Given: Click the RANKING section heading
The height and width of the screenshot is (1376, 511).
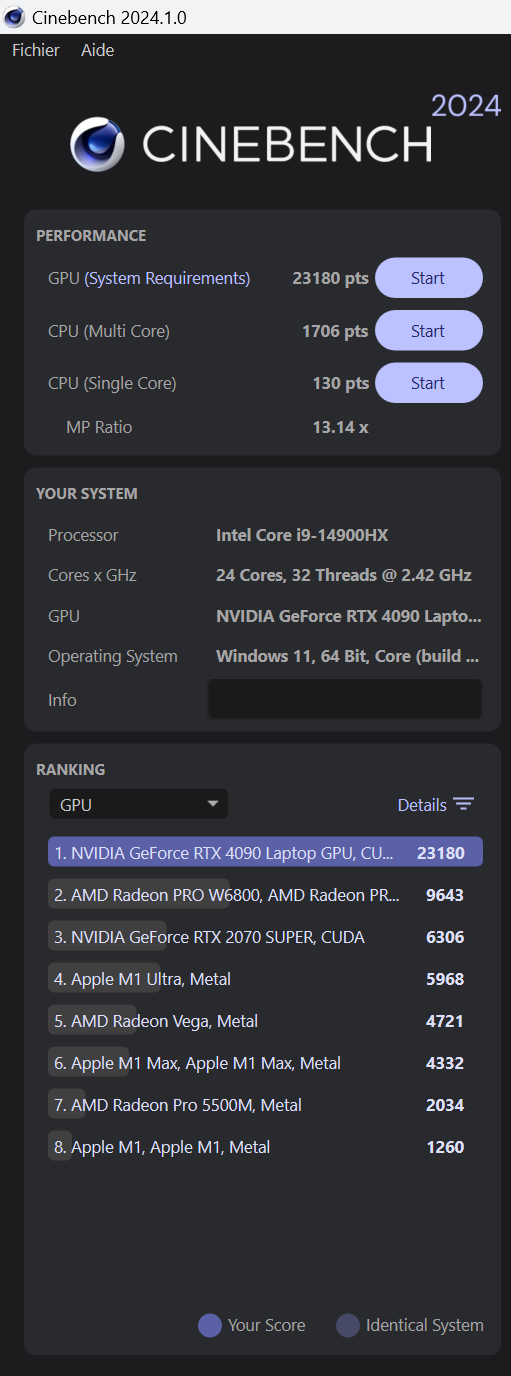Looking at the screenshot, I should (x=70, y=770).
